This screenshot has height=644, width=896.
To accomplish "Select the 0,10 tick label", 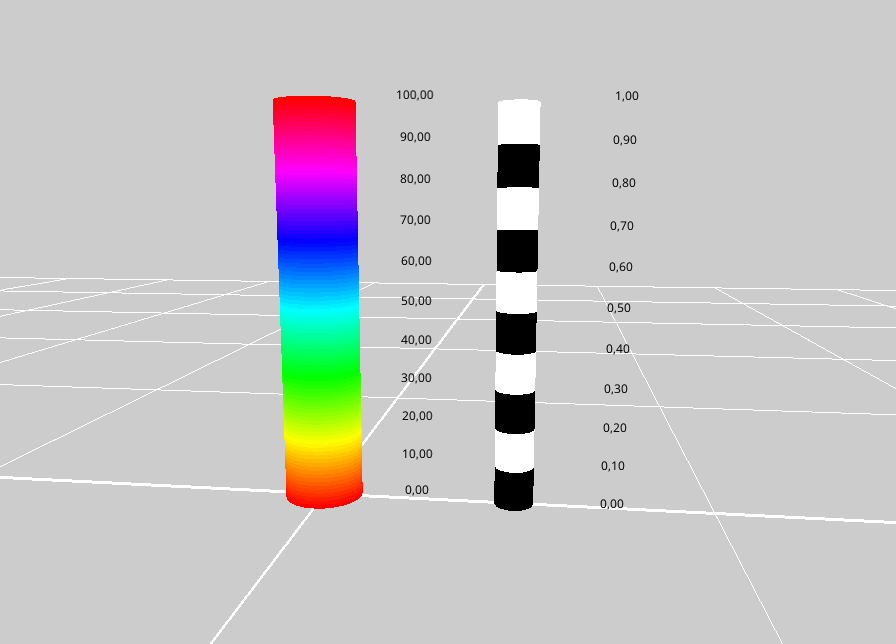I will (613, 466).
